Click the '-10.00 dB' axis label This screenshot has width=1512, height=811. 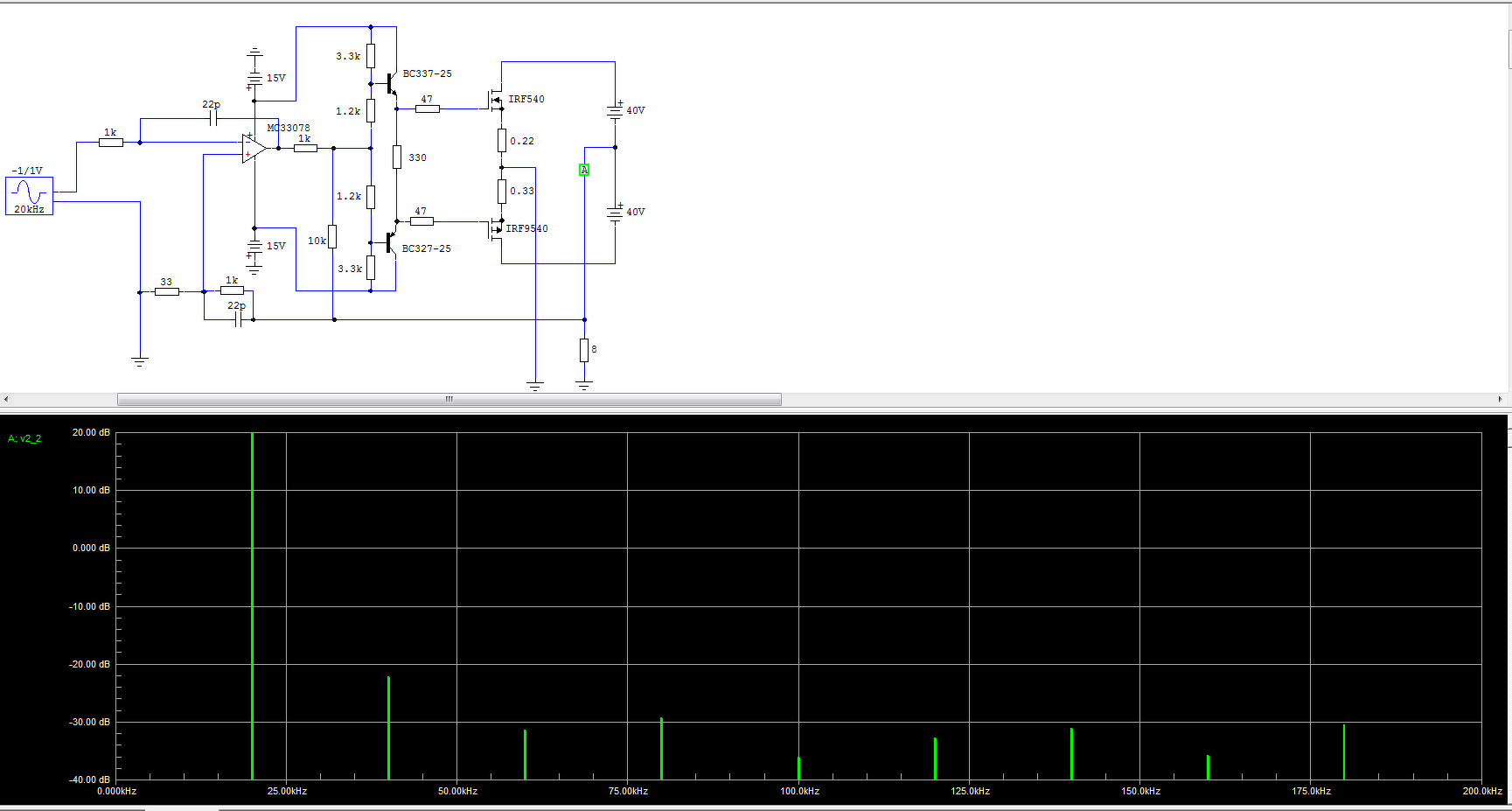[x=89, y=606]
